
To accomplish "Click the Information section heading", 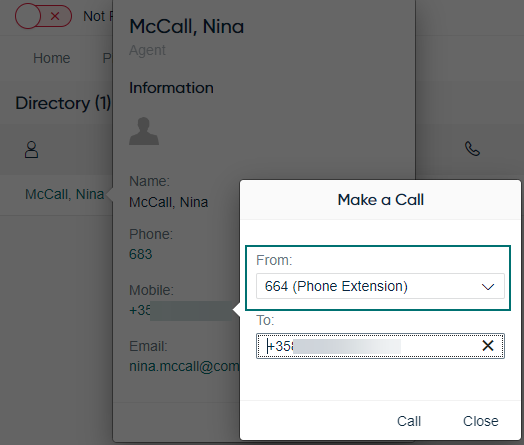I will [171, 88].
